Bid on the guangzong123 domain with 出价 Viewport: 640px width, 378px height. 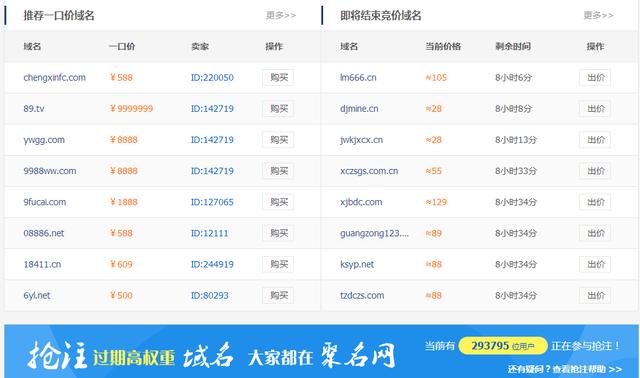coord(595,233)
